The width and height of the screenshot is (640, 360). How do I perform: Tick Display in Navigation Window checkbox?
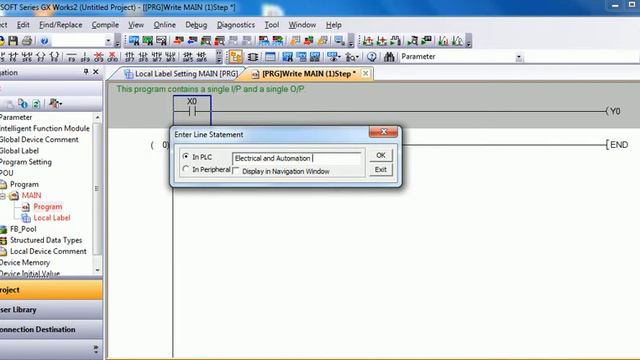[236, 171]
